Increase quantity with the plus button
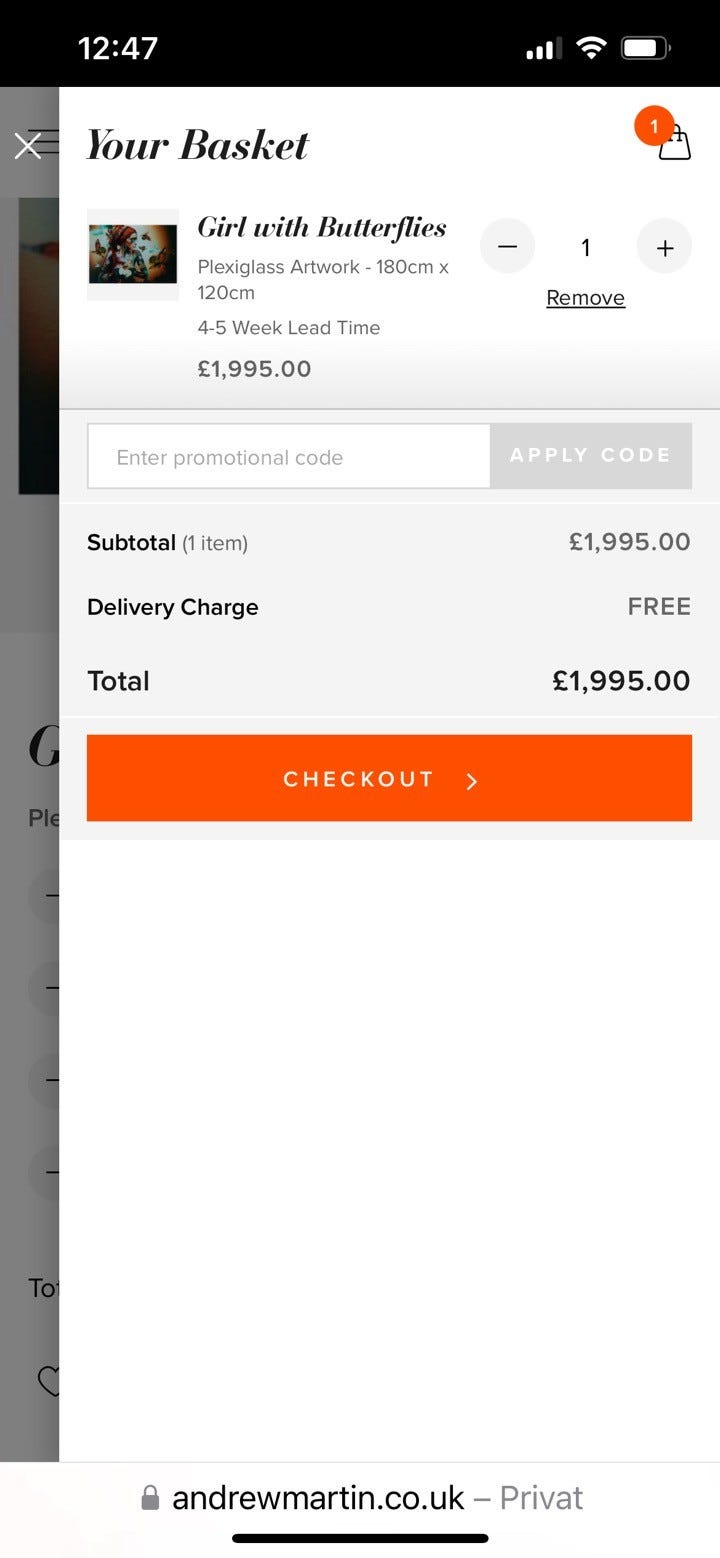 (665, 247)
